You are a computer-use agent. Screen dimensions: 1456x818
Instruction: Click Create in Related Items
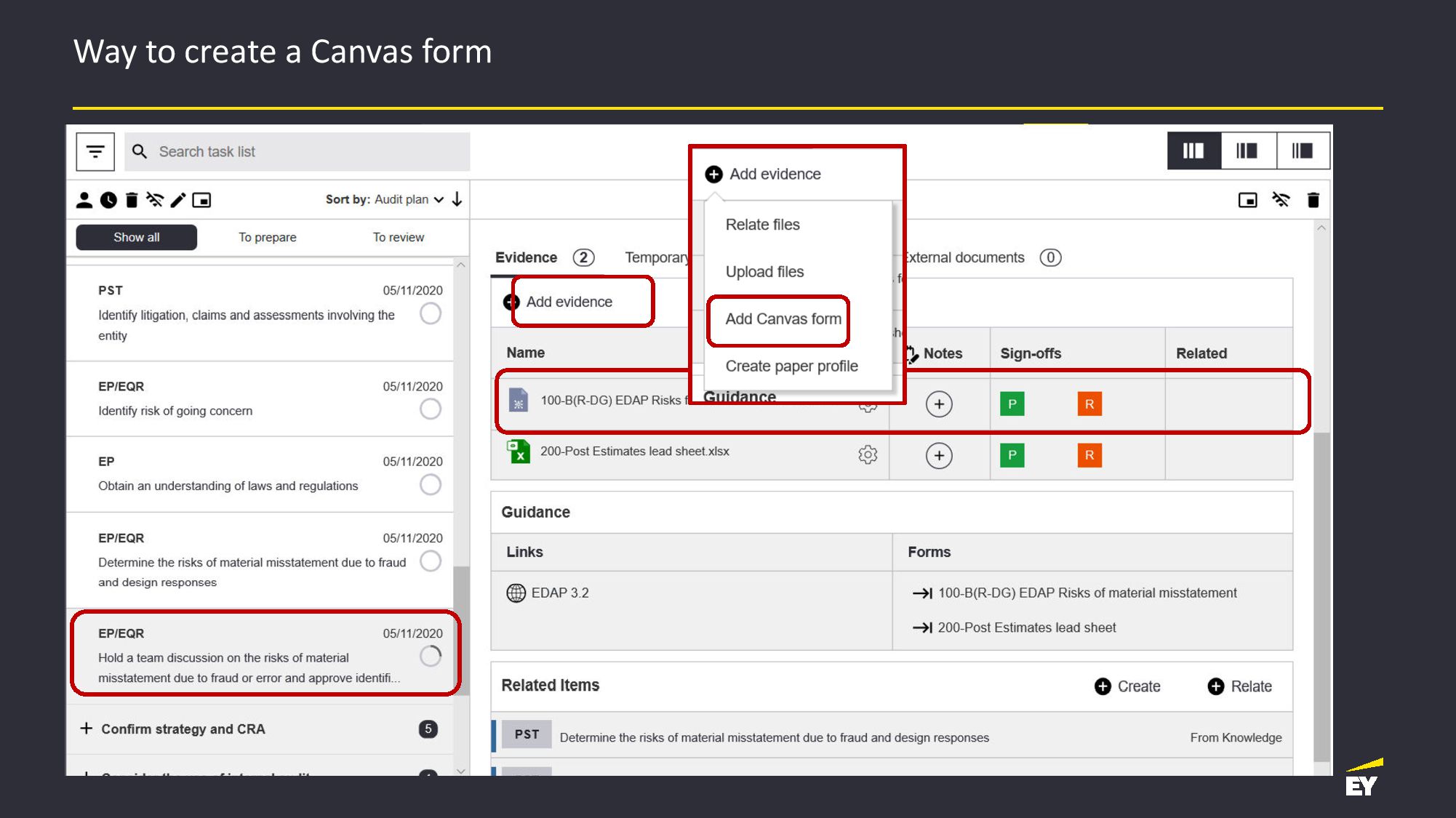point(1127,686)
